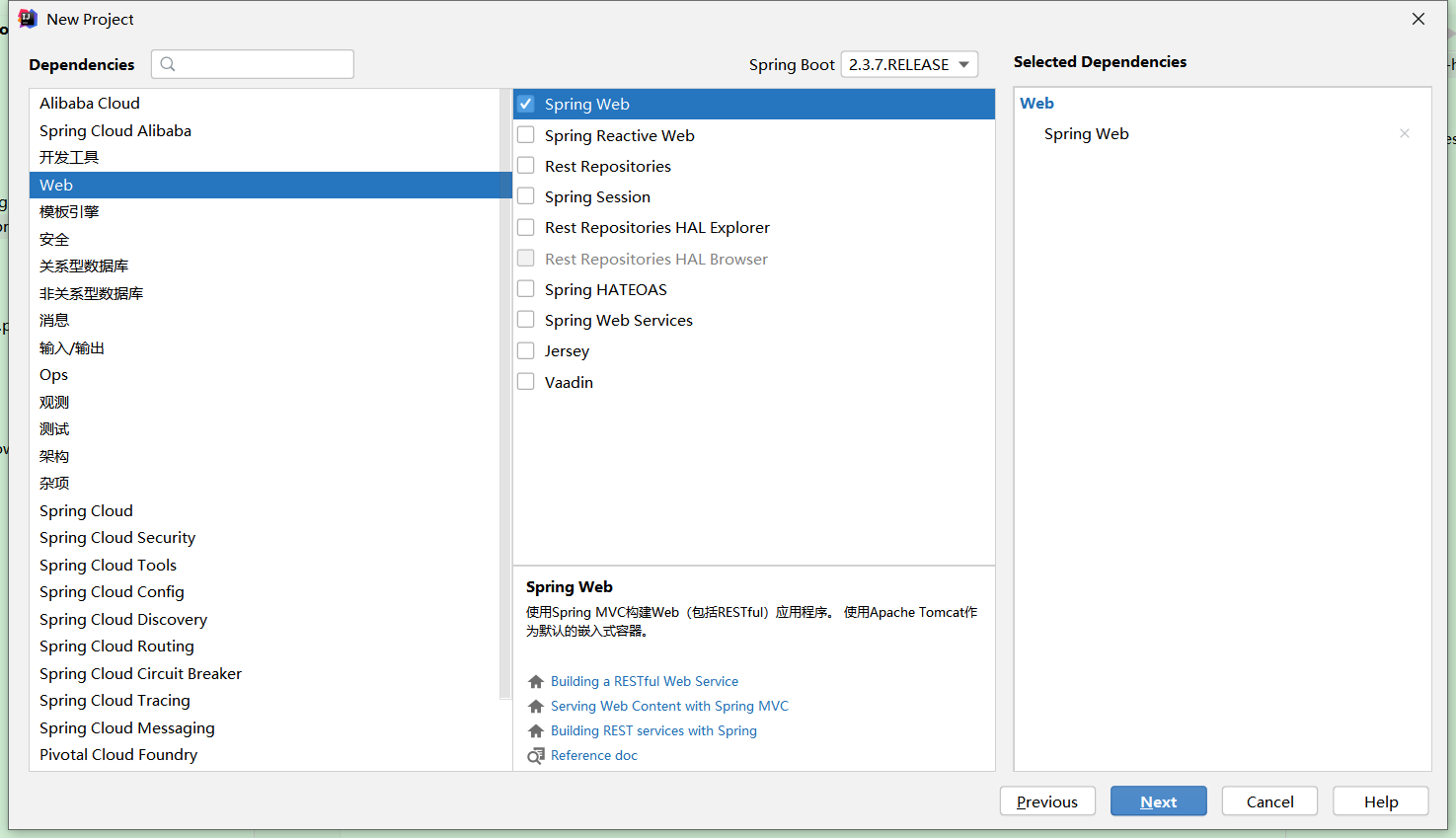The width and height of the screenshot is (1456, 838).
Task: Click the home icon beside Serving Web Content
Action: (x=536, y=706)
